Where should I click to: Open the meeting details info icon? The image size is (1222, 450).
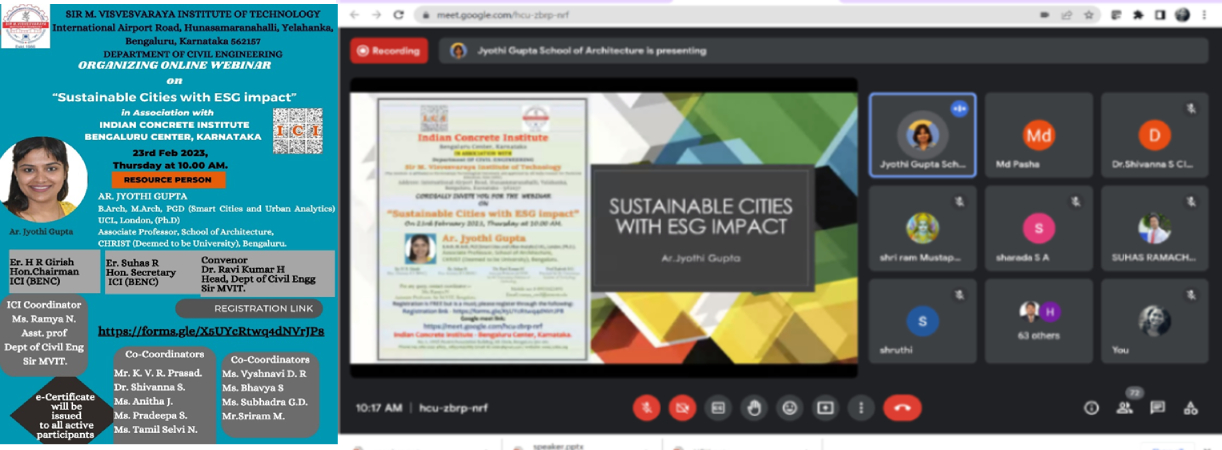point(1092,407)
